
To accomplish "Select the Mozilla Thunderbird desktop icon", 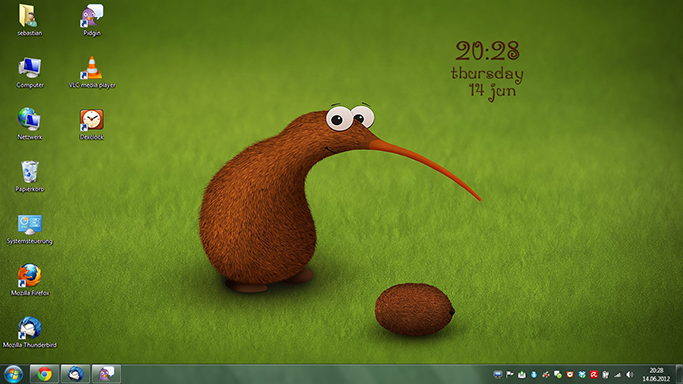I will pyautogui.click(x=30, y=332).
